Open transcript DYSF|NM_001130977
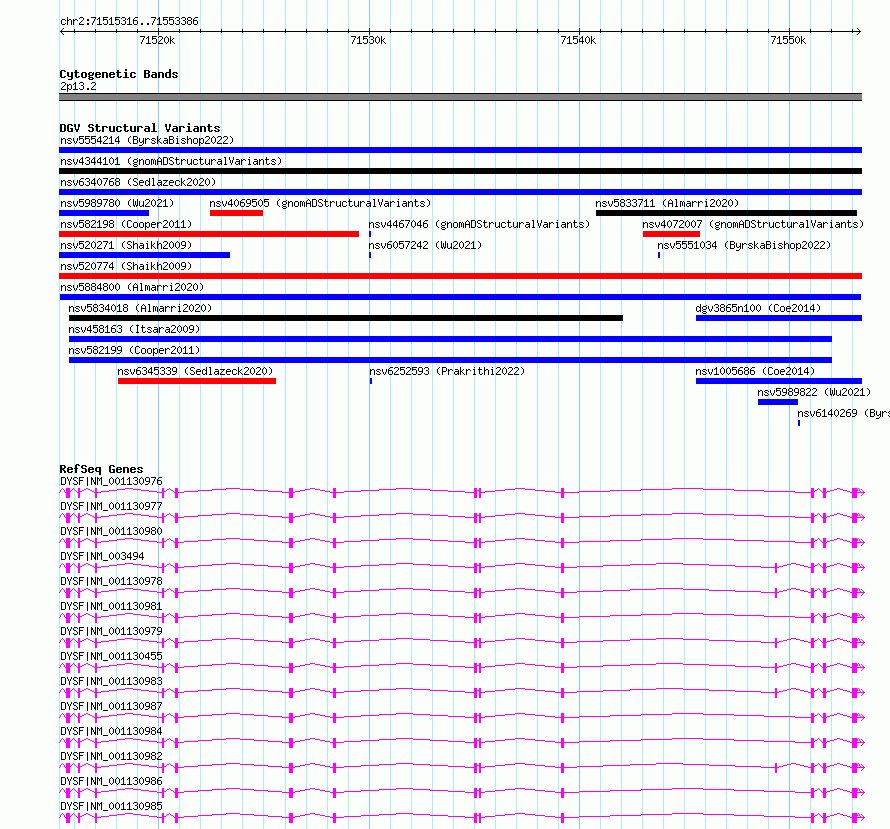890x829 pixels. click(111, 506)
